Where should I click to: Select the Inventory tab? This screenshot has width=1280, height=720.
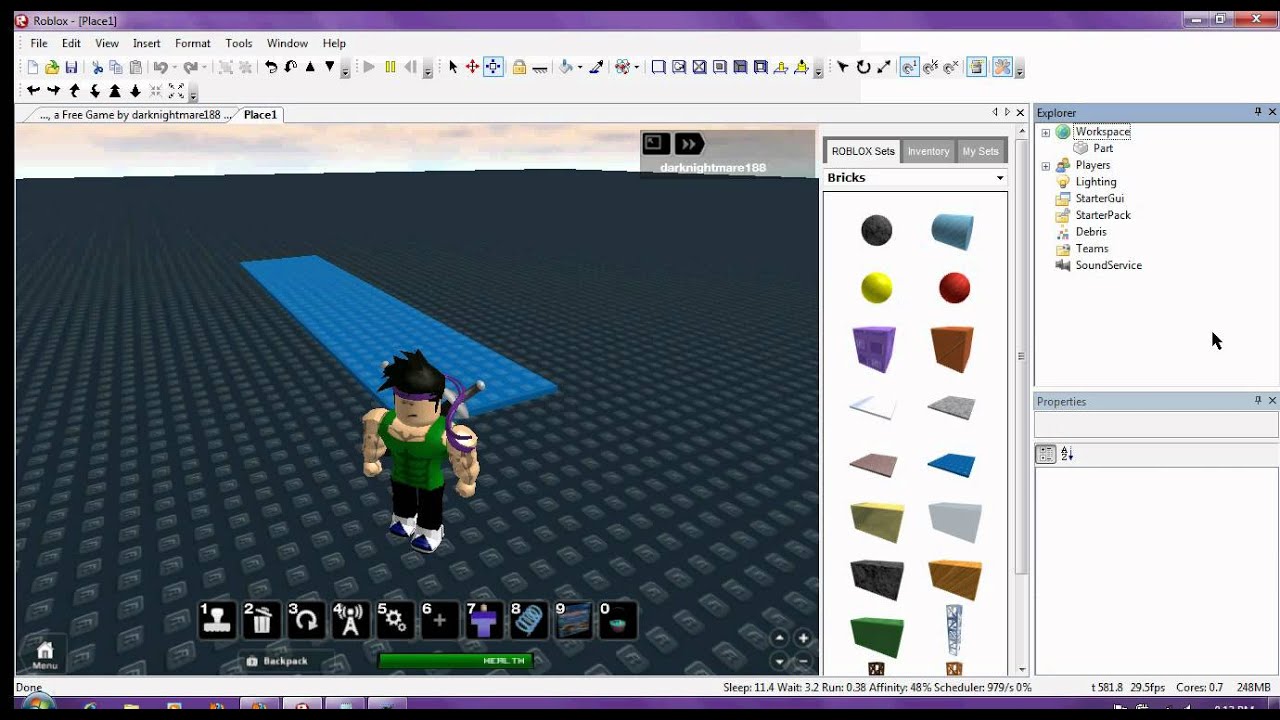(x=928, y=151)
